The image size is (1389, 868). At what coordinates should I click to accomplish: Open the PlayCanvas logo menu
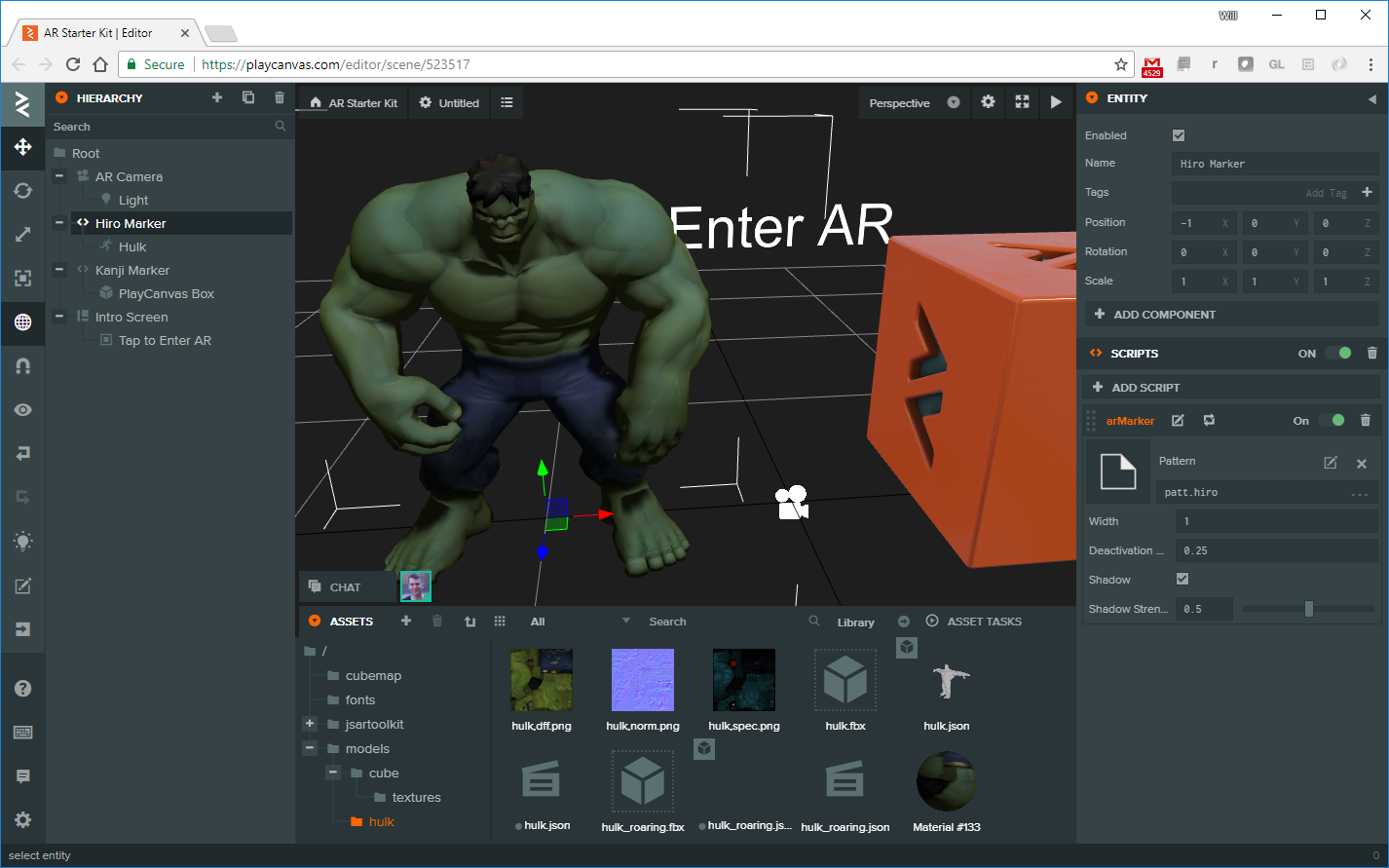[22, 103]
